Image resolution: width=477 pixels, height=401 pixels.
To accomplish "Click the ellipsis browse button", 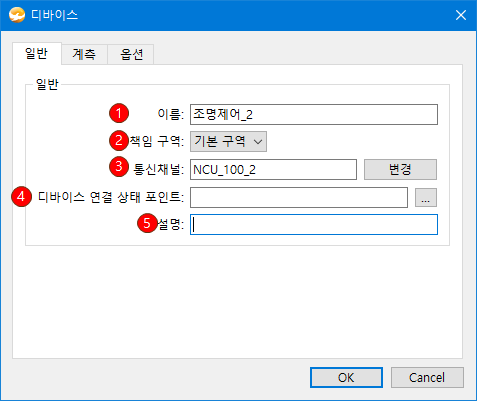I will (x=426, y=198).
